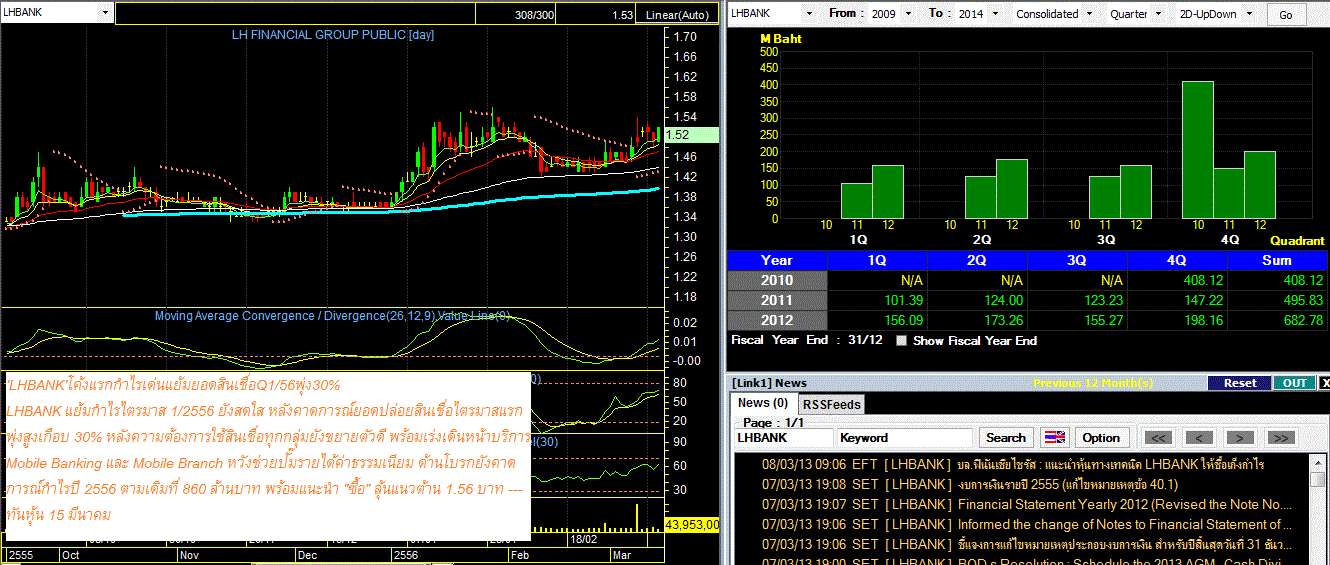Click the current price tag 1.52
The height and width of the screenshot is (565, 1330).
coord(690,135)
